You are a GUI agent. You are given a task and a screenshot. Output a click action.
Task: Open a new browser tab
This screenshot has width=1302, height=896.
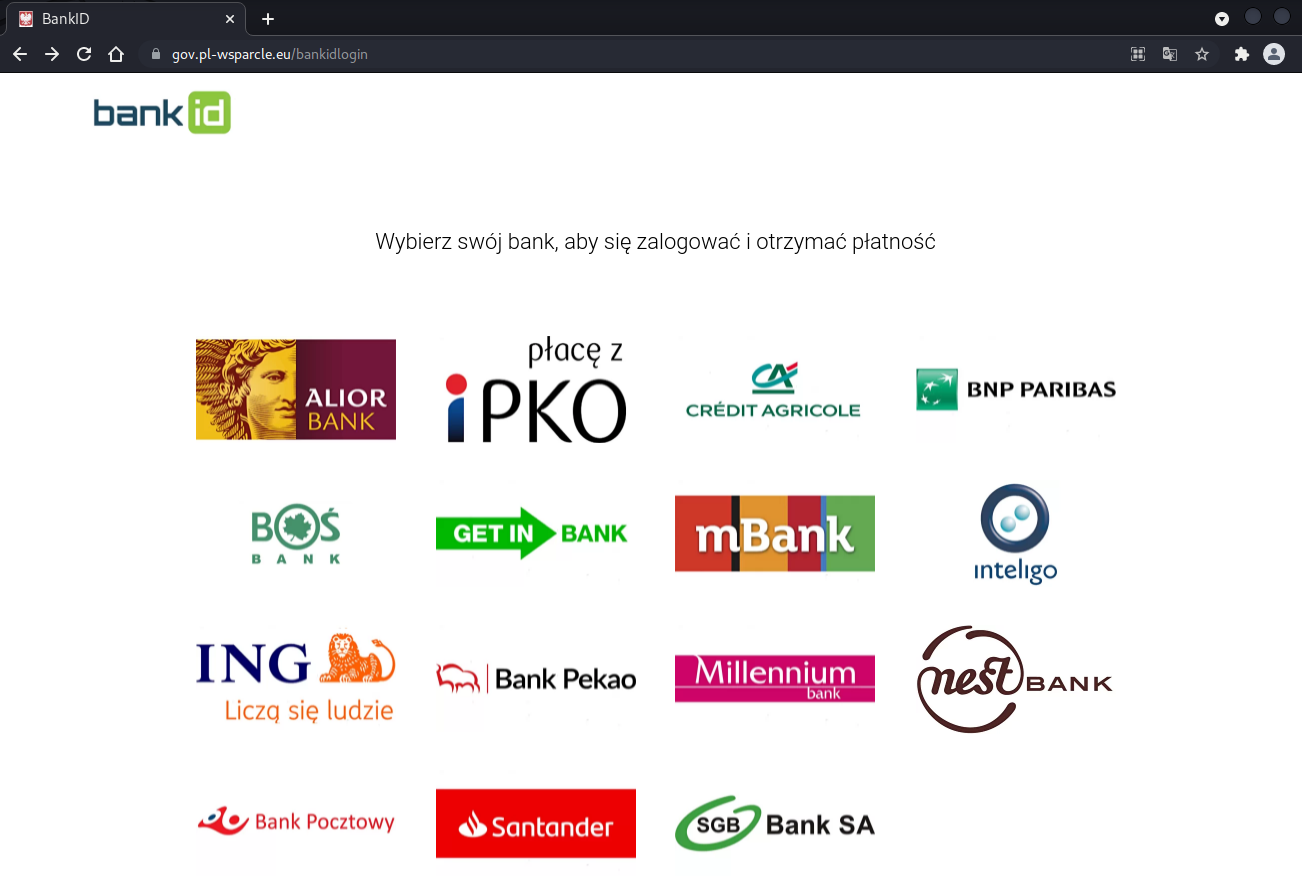click(268, 19)
